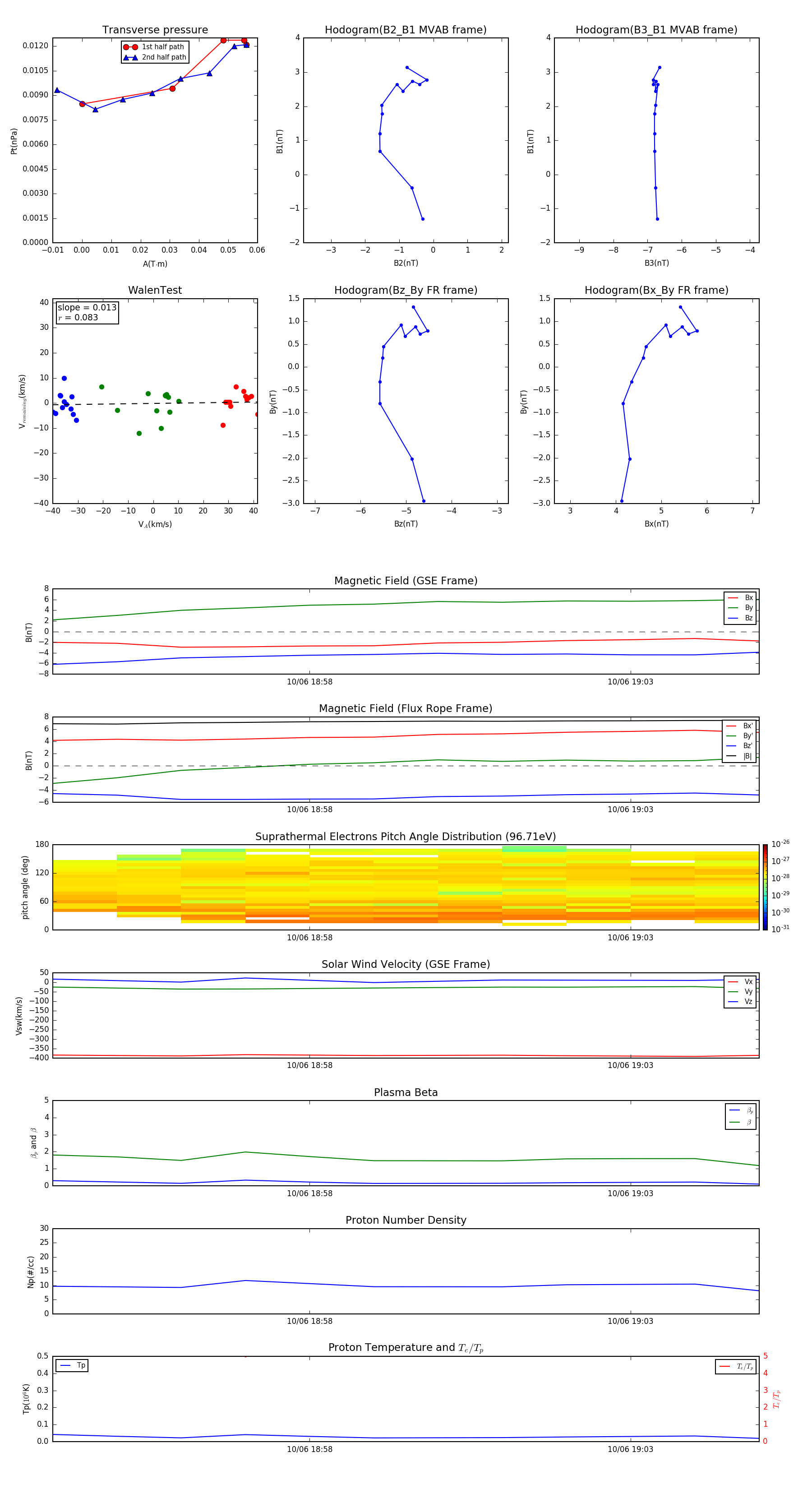Click the 'Proton Number Density' title
This screenshot has width=812, height=1489.
click(x=406, y=1220)
